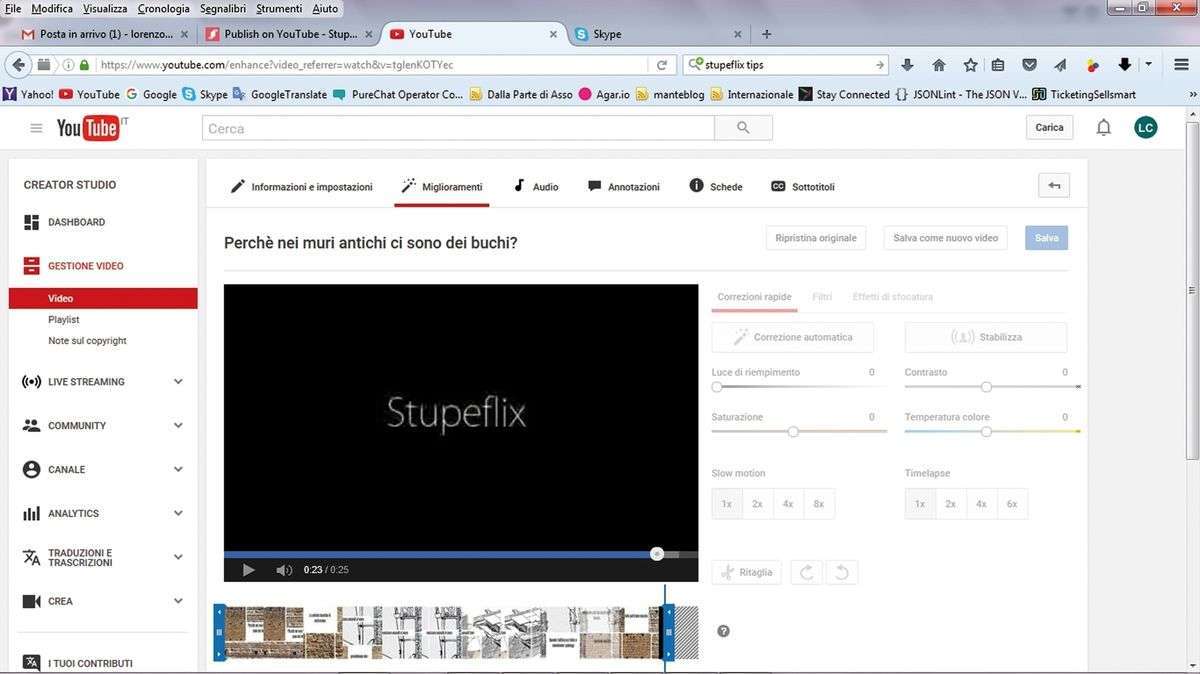1200x674 pixels.
Task: Click the search magnifier button
Action: click(743, 128)
